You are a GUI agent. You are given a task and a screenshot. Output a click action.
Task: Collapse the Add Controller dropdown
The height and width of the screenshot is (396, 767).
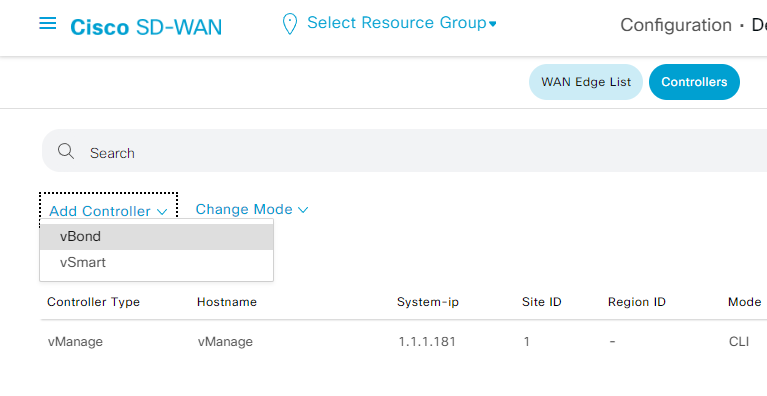pos(108,211)
